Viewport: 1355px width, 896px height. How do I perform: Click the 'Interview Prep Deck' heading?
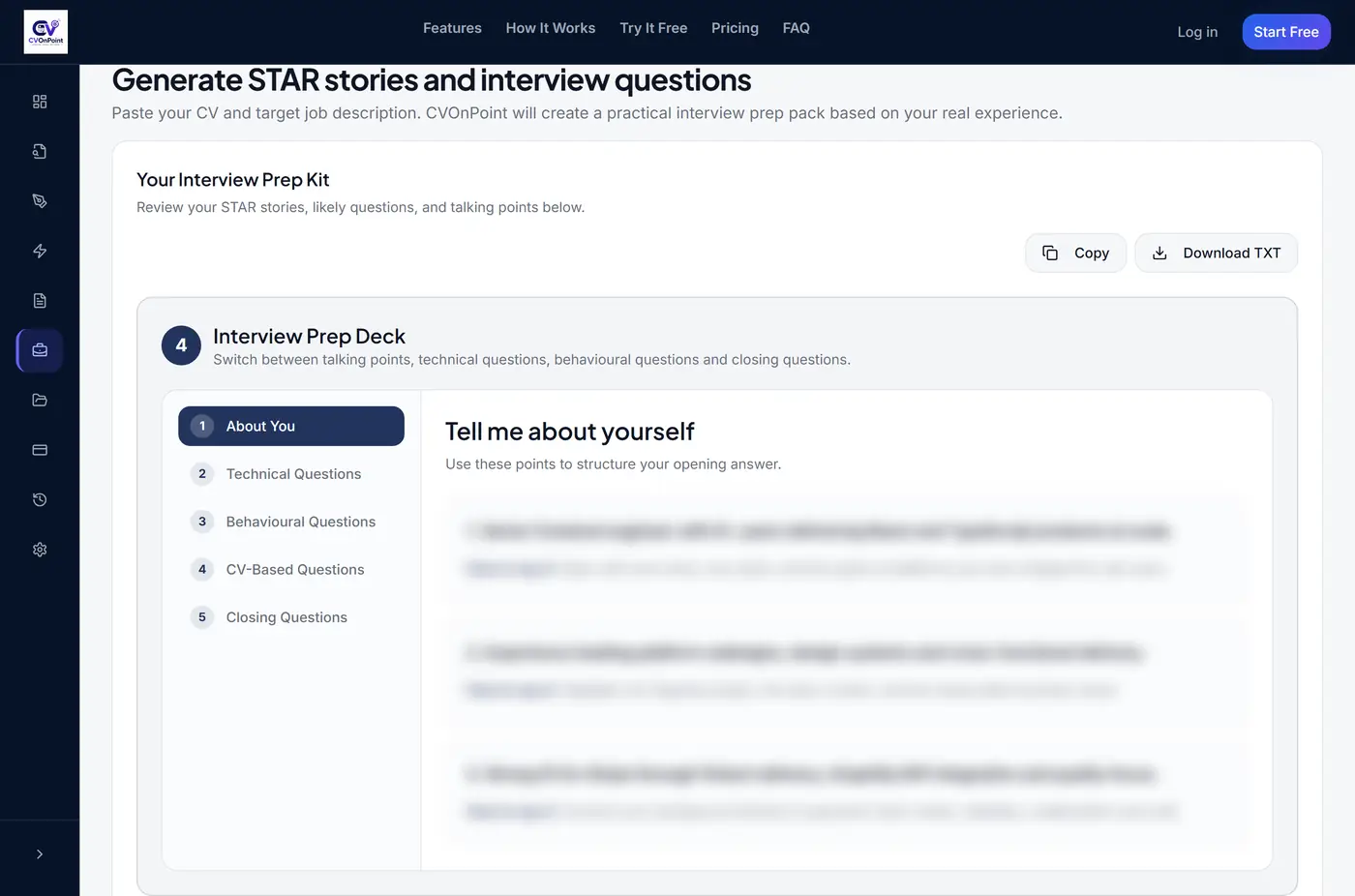point(309,337)
